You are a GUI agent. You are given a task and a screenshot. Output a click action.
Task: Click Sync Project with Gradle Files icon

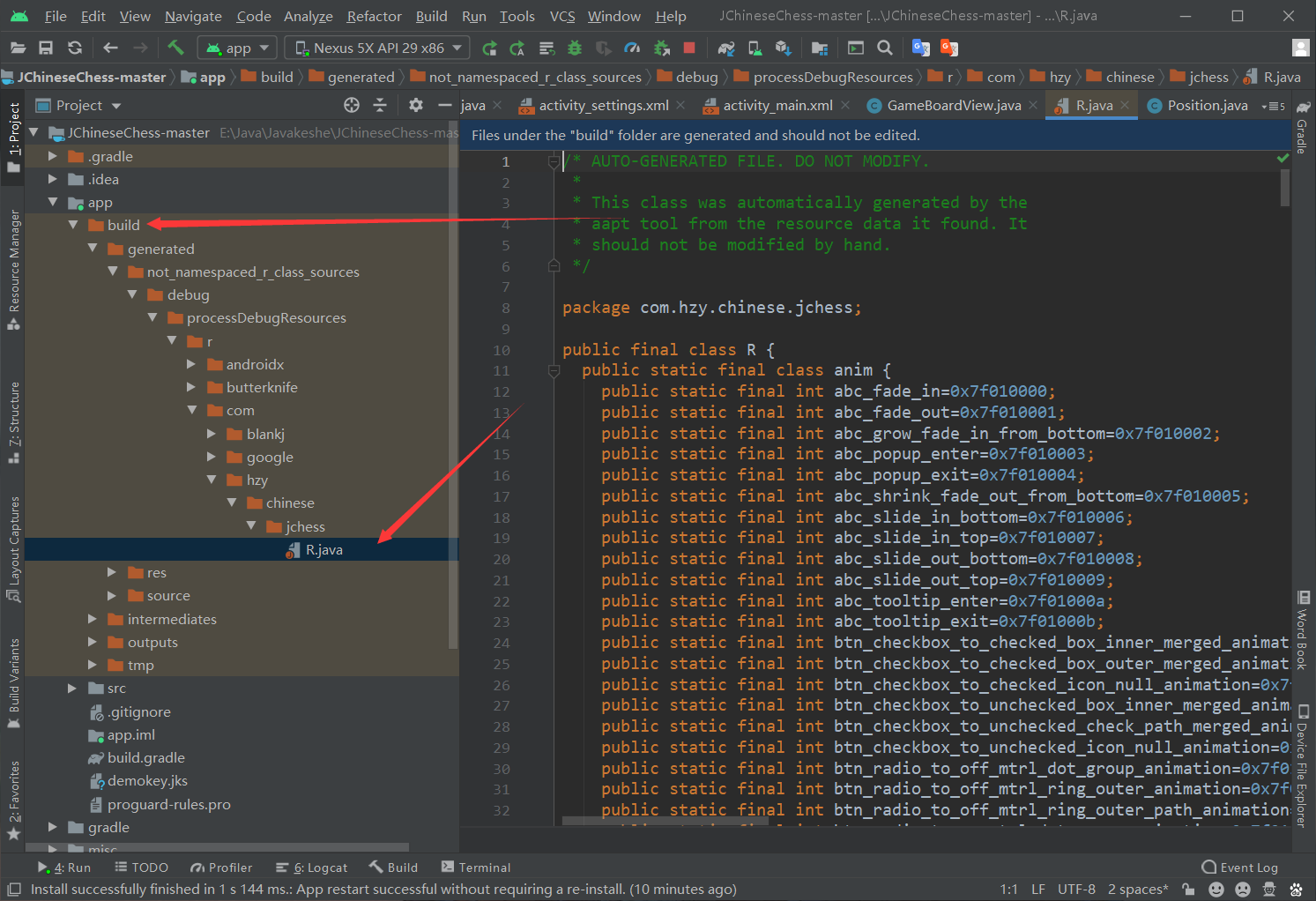coord(725,48)
